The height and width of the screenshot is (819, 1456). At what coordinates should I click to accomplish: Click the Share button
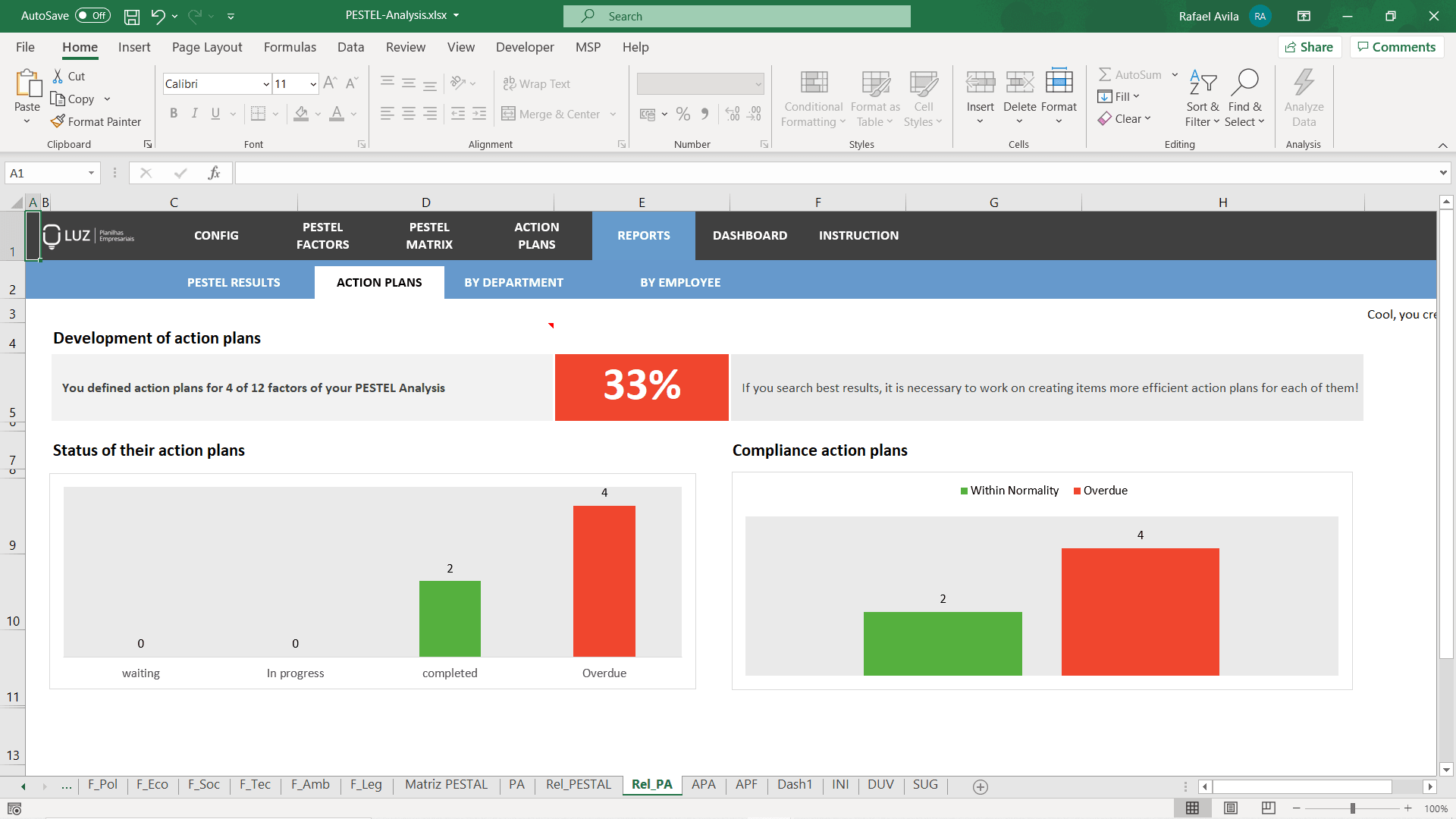pos(1310,46)
